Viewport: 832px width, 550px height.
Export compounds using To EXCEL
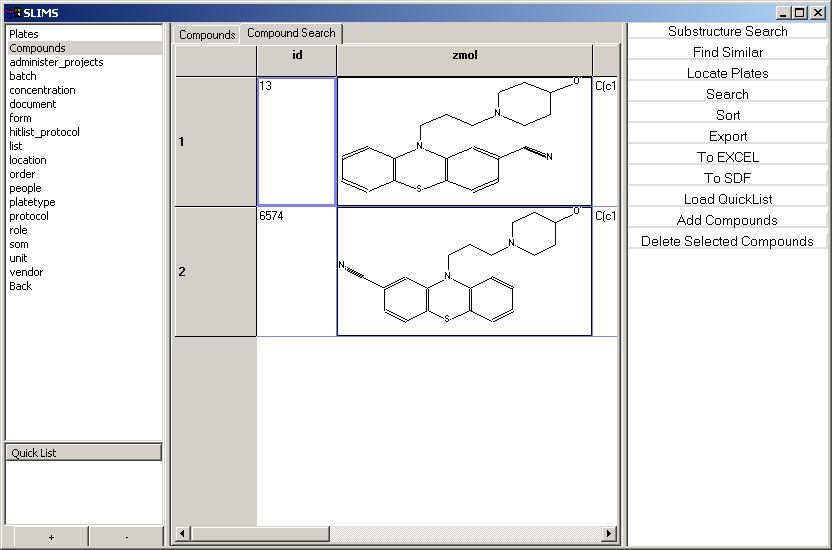[x=727, y=158]
